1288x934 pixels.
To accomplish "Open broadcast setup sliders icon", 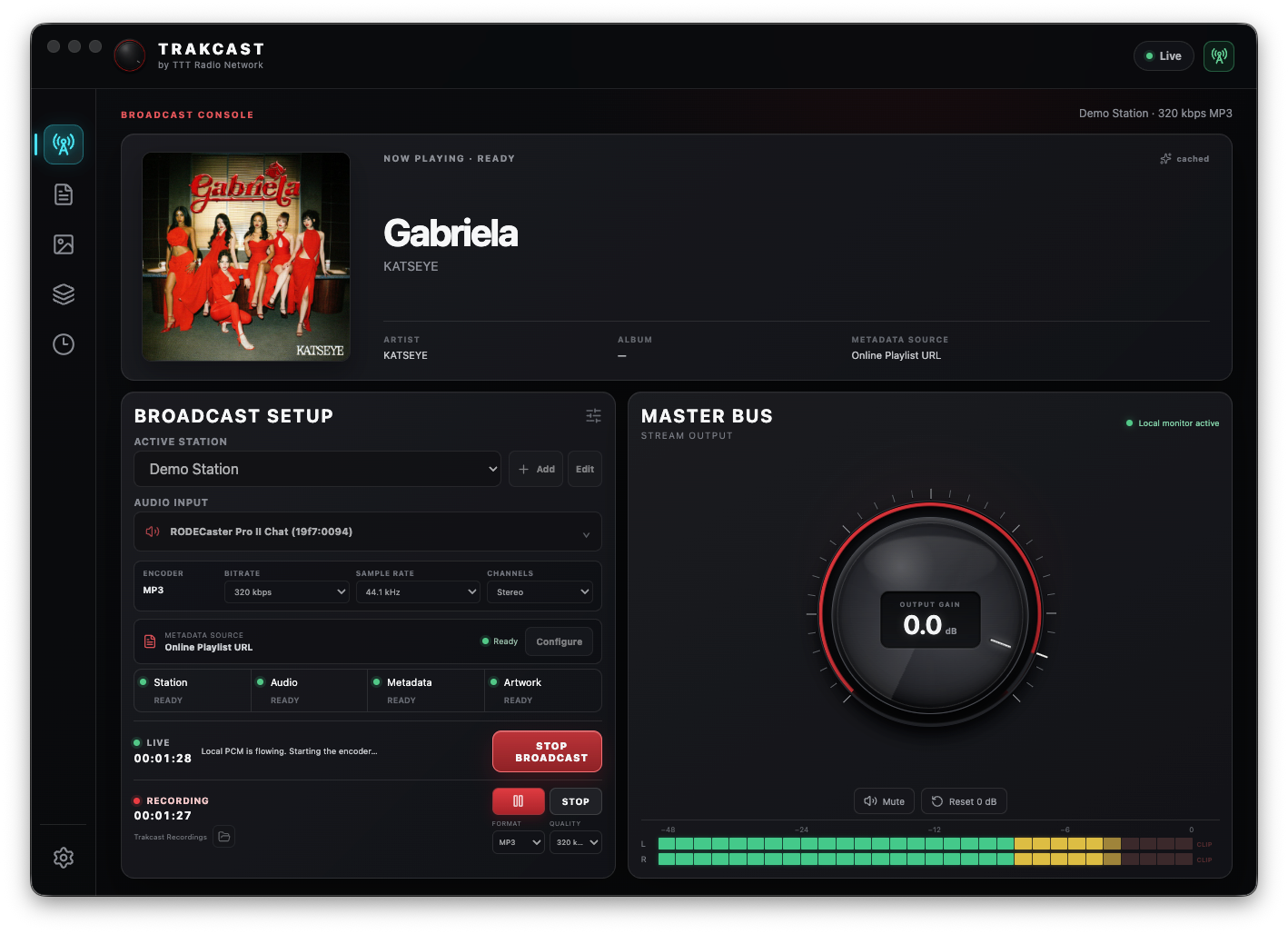I will click(594, 416).
